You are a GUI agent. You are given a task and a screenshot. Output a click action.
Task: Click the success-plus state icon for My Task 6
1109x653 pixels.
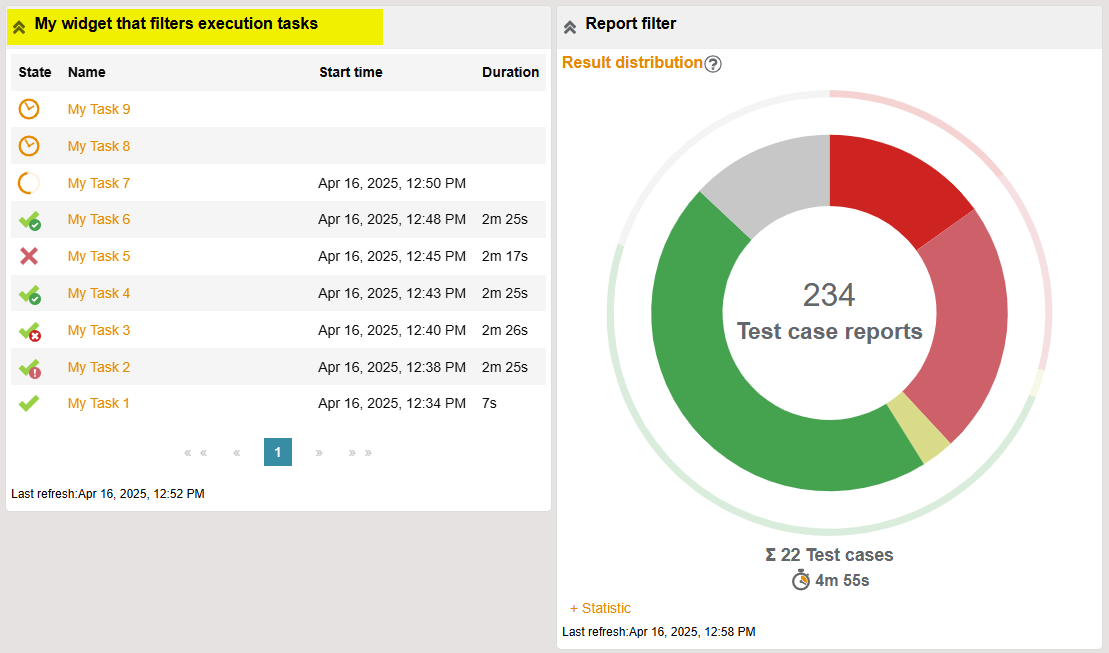pos(31,219)
